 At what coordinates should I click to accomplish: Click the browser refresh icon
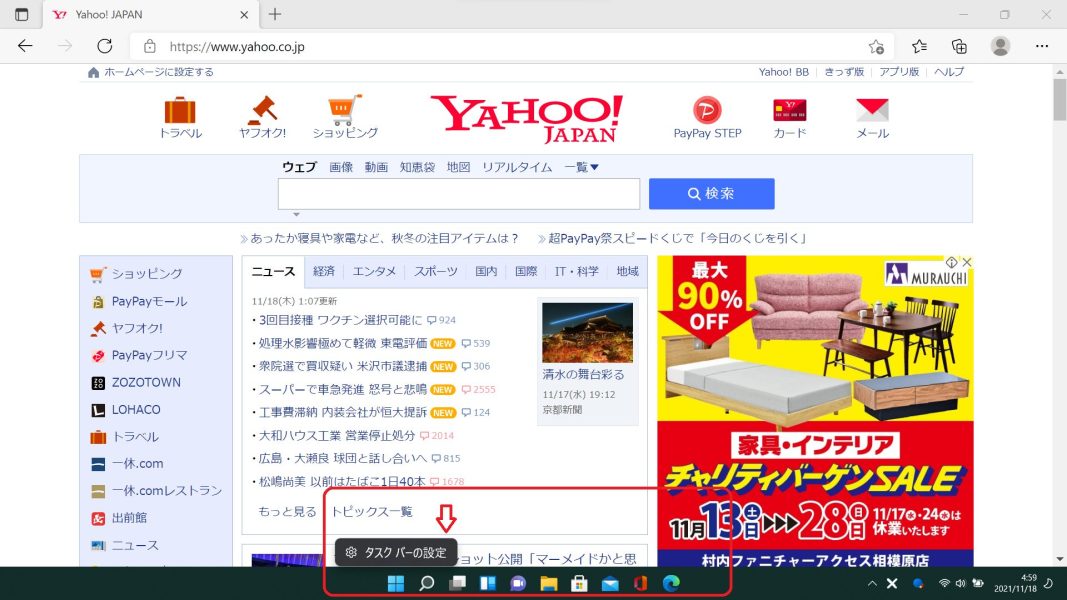(x=105, y=46)
